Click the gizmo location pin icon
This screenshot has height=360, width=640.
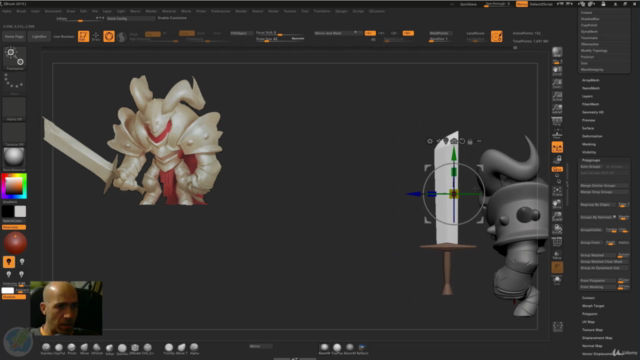446,141
